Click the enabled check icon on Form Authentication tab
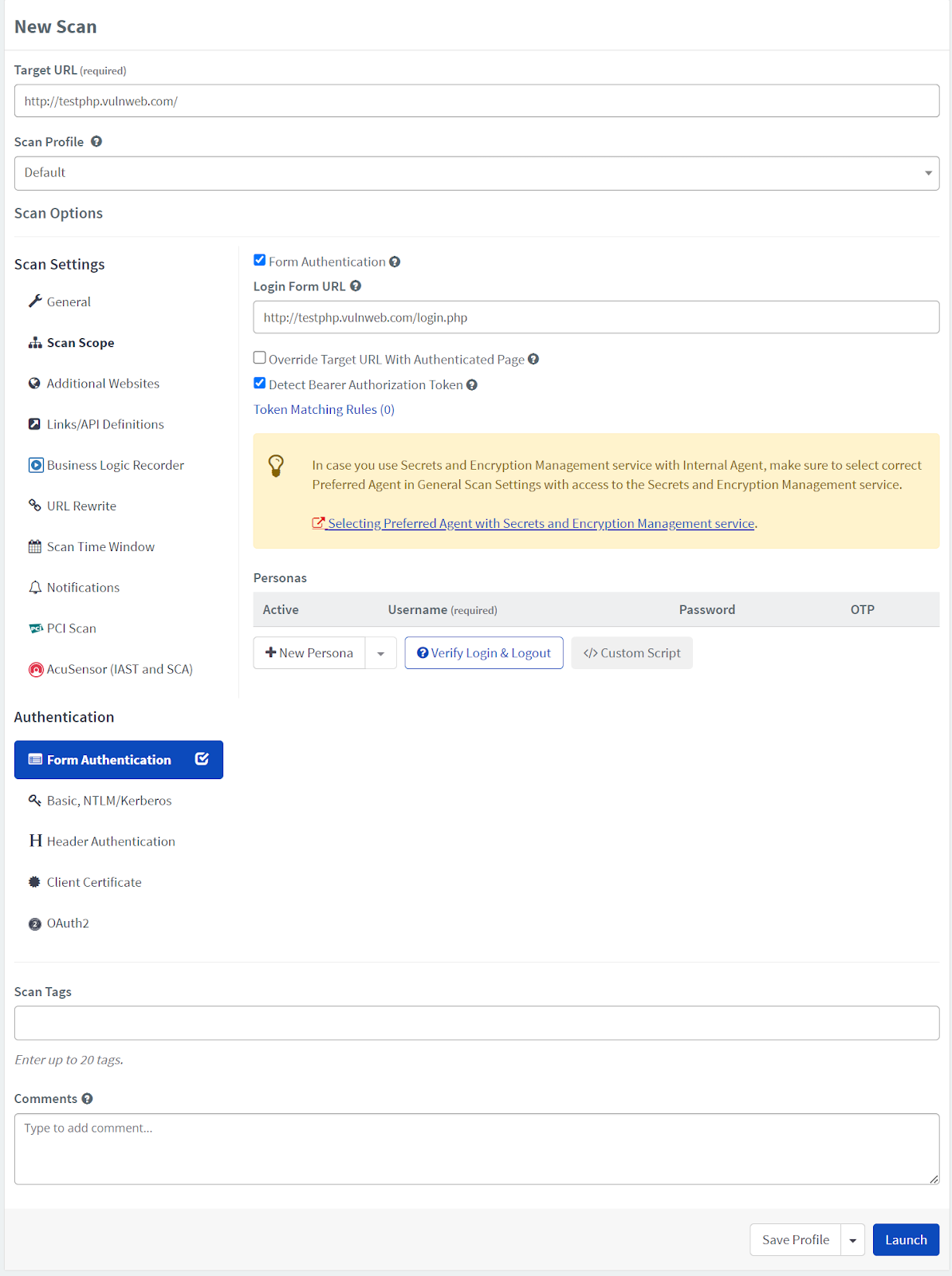Viewport: 952px width, 1276px height. point(202,758)
